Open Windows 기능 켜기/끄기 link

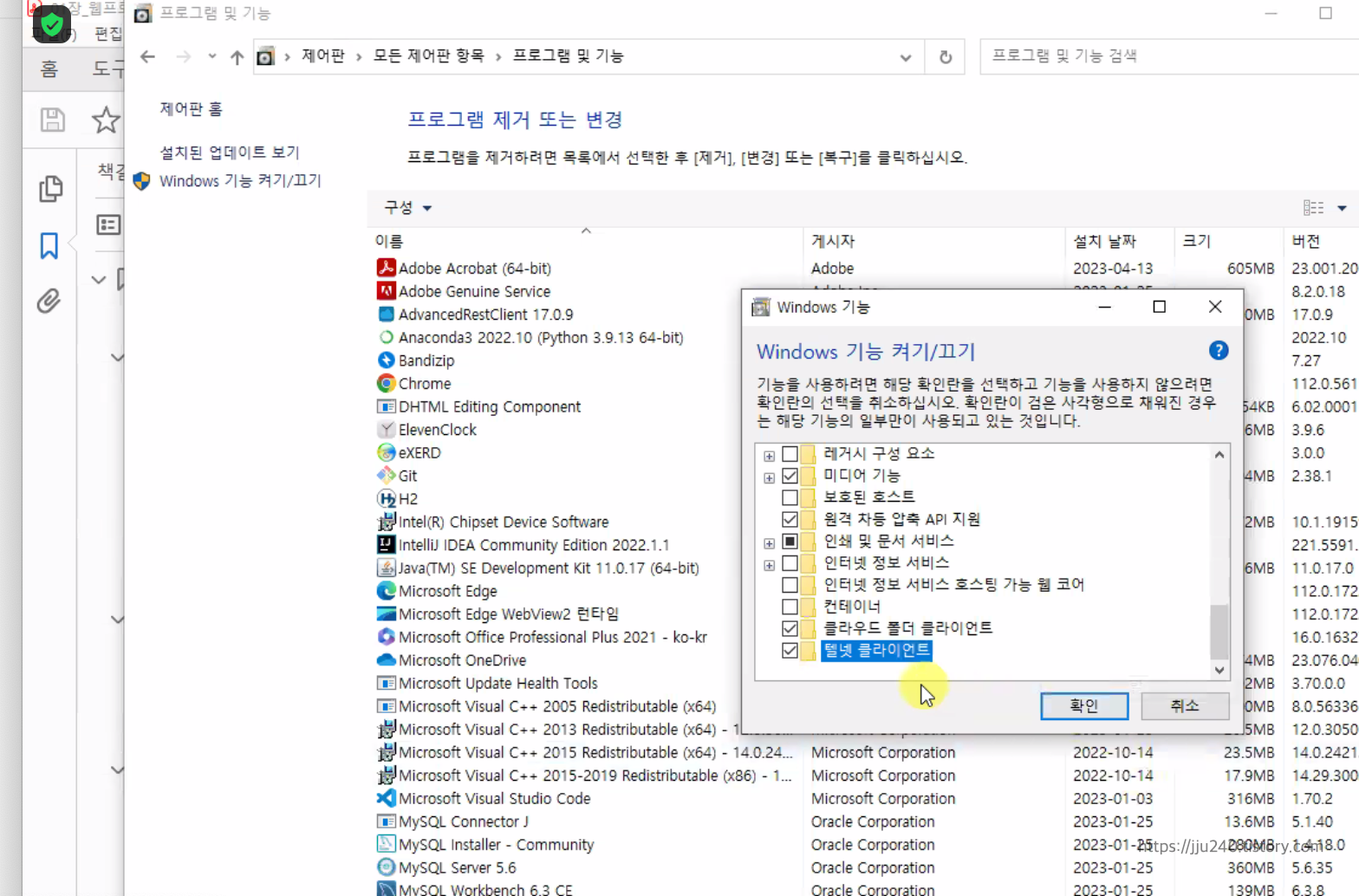point(240,181)
